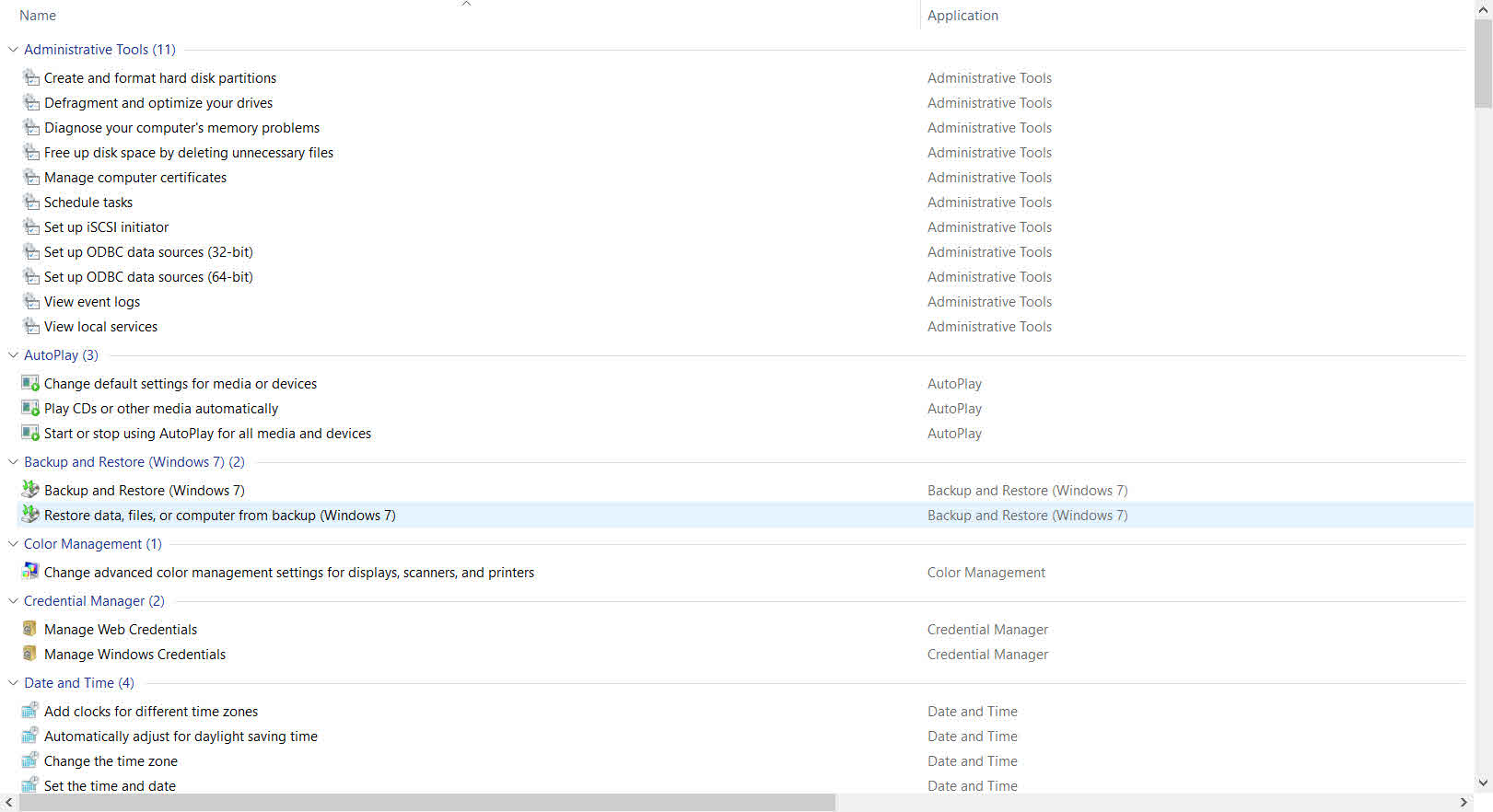Select the AutoPlay (3) group header
The width and height of the screenshot is (1493, 812).
click(x=61, y=355)
